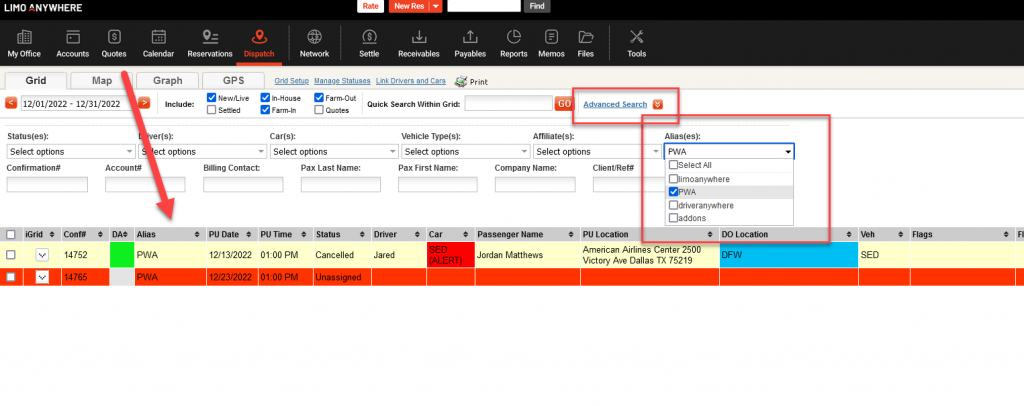The height and width of the screenshot is (406, 1024).
Task: Switch to the Map tab
Action: [x=101, y=80]
